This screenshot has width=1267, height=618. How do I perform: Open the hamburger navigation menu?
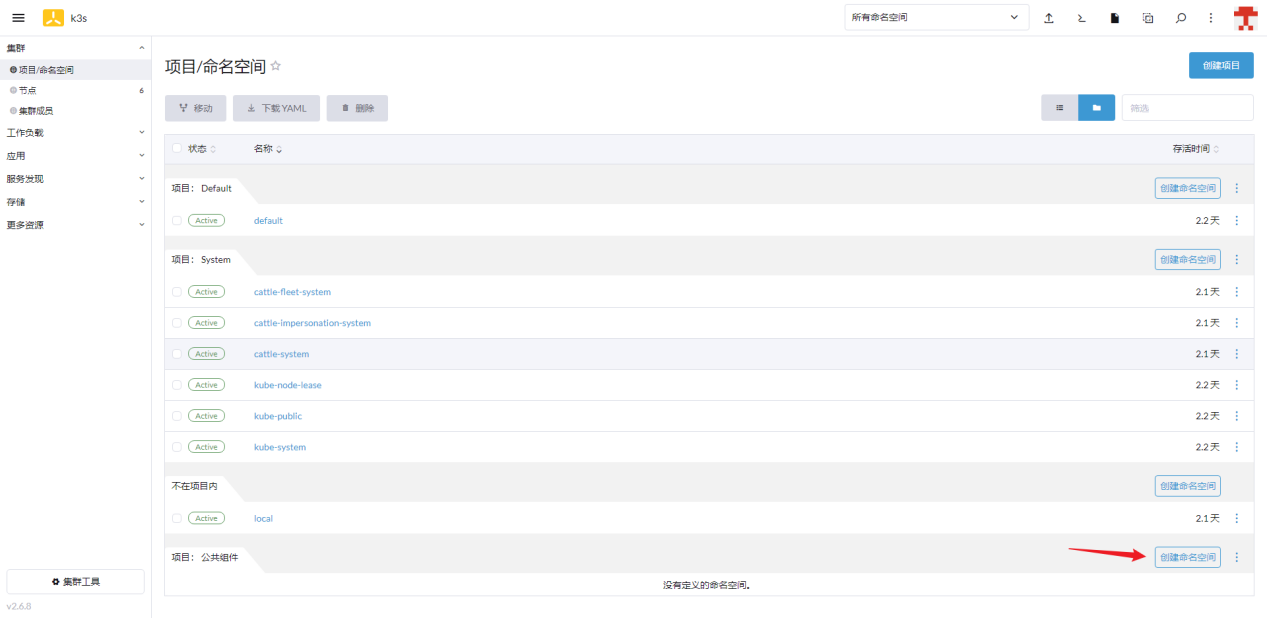point(18,18)
